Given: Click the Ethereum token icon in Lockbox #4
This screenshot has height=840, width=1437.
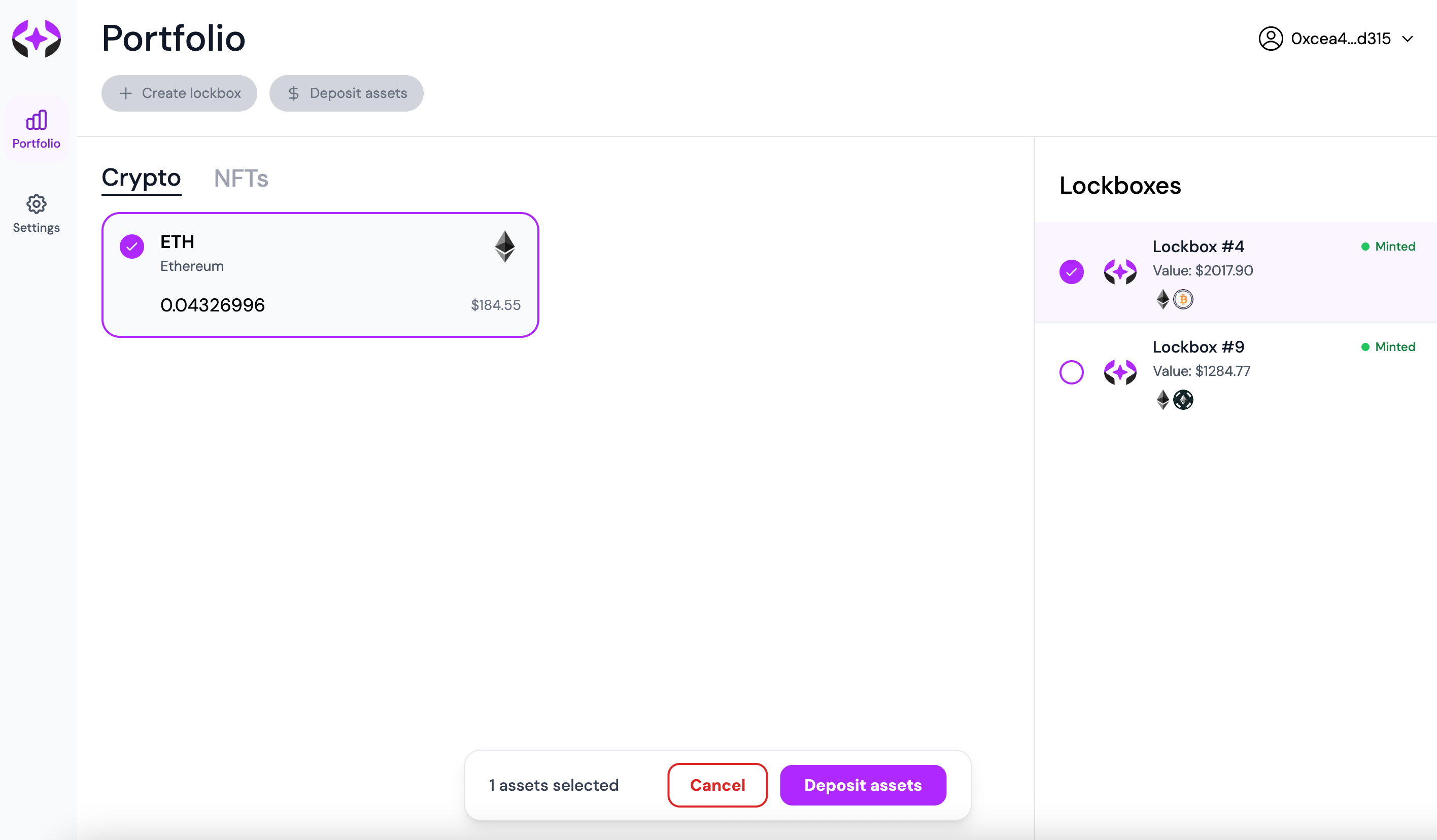Looking at the screenshot, I should [x=1162, y=299].
